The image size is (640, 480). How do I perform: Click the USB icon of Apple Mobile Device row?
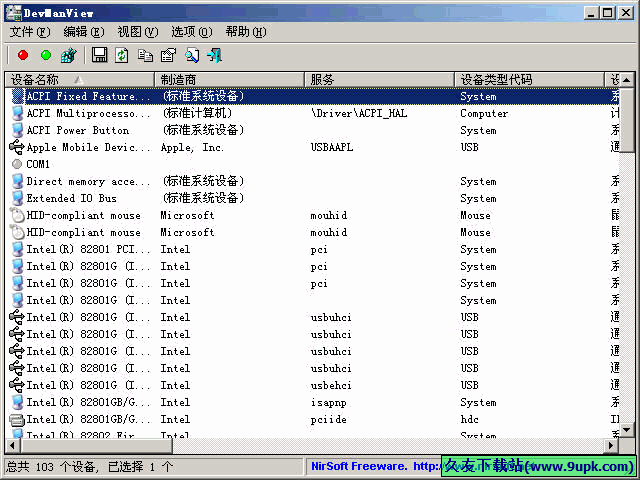(17, 147)
